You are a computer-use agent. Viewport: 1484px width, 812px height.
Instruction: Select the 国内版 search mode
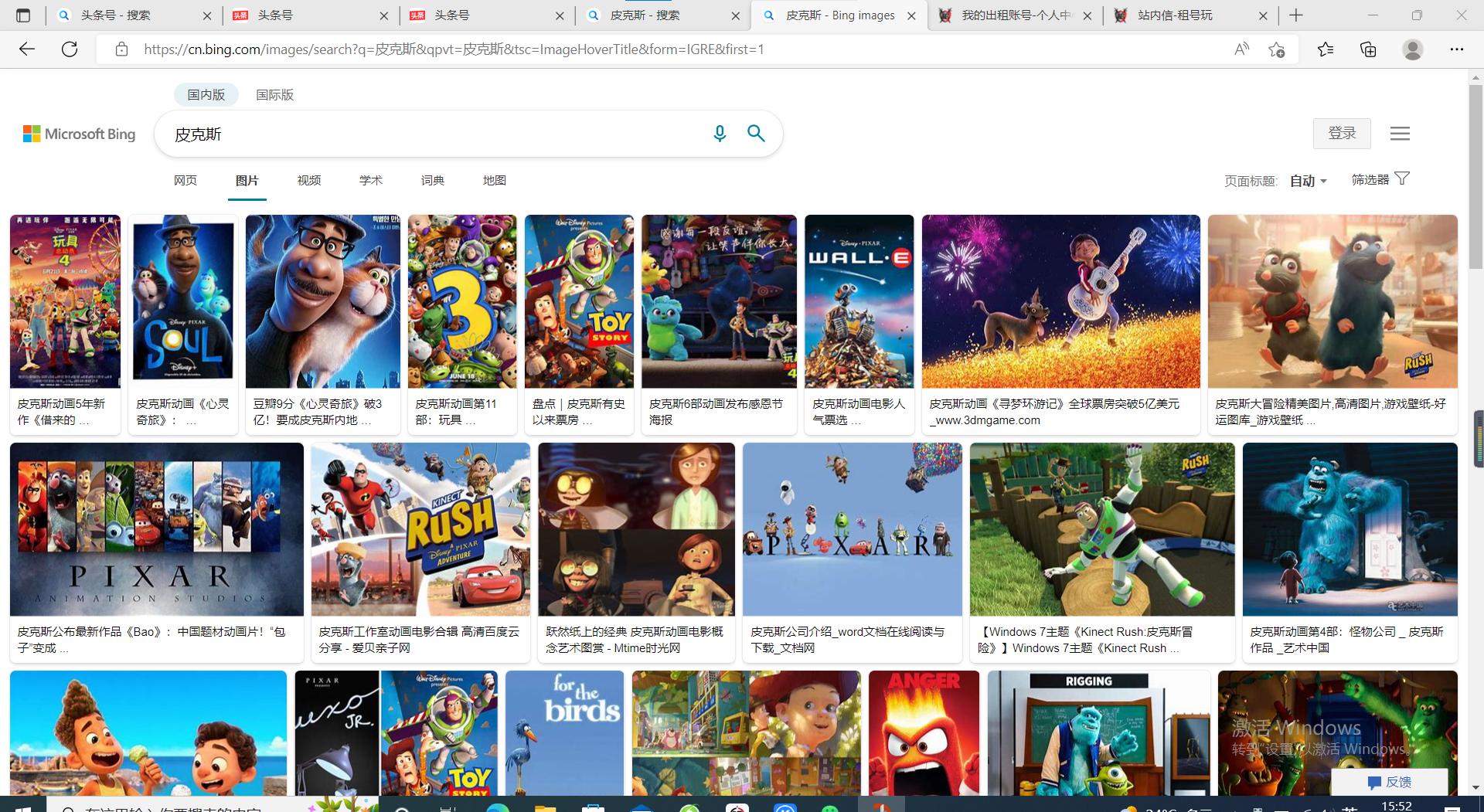206,94
